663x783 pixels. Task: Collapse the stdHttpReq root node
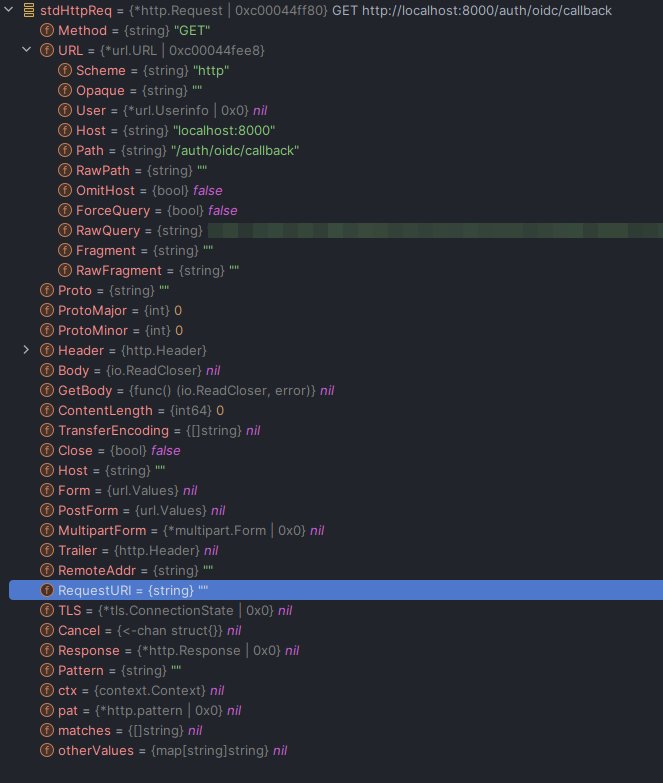9,10
